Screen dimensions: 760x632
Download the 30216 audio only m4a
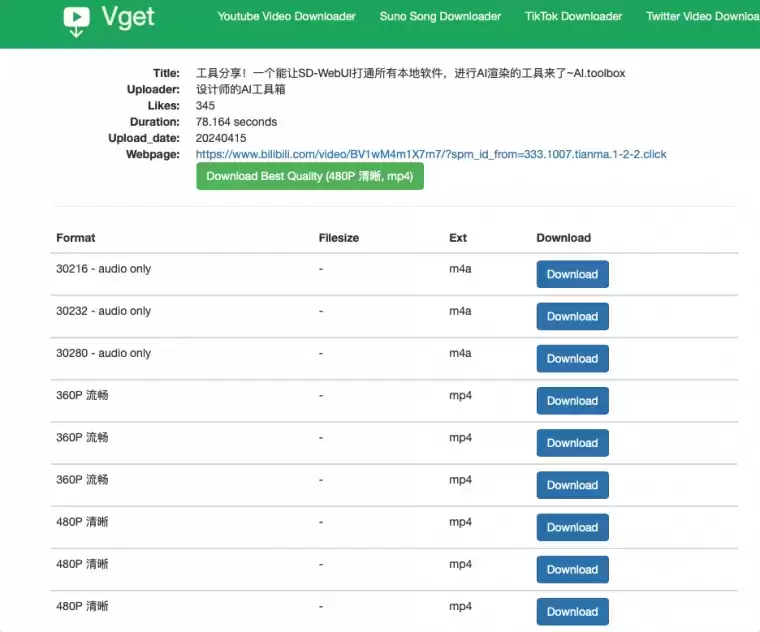[572, 274]
